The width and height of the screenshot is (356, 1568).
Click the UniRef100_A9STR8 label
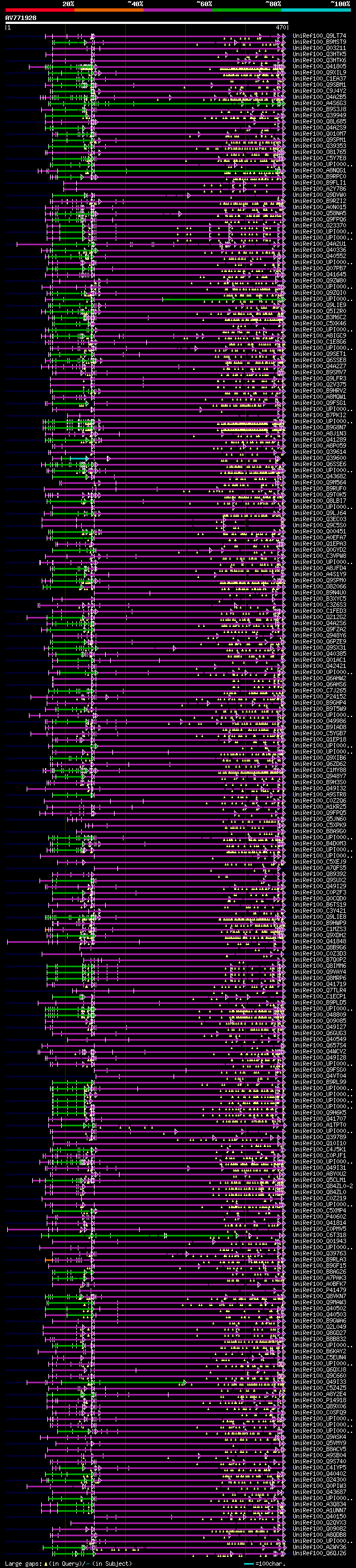click(319, 795)
